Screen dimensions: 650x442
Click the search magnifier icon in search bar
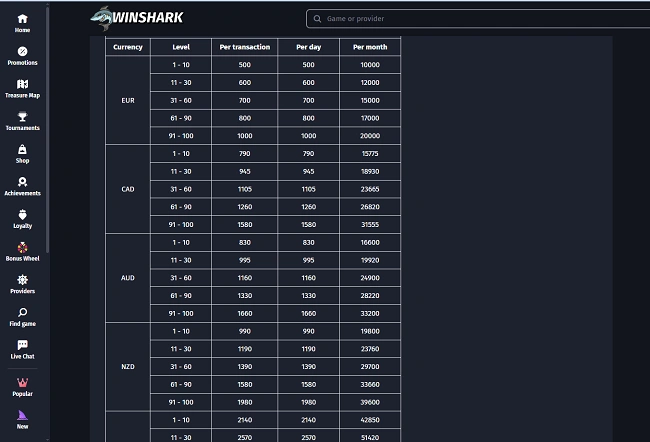tap(317, 19)
